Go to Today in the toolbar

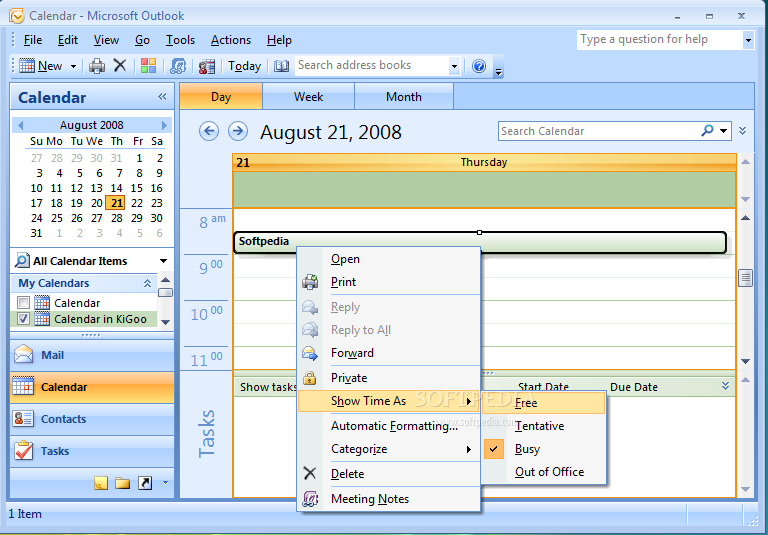(244, 66)
